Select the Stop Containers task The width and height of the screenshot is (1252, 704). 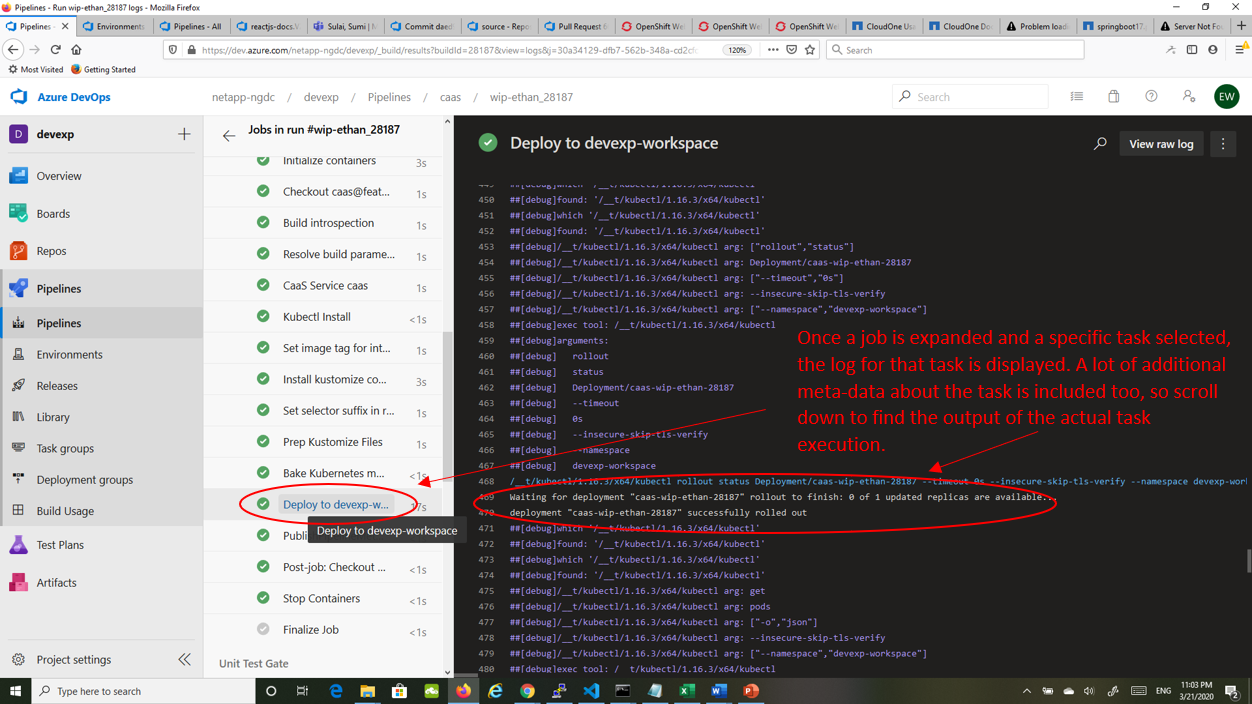(x=321, y=598)
